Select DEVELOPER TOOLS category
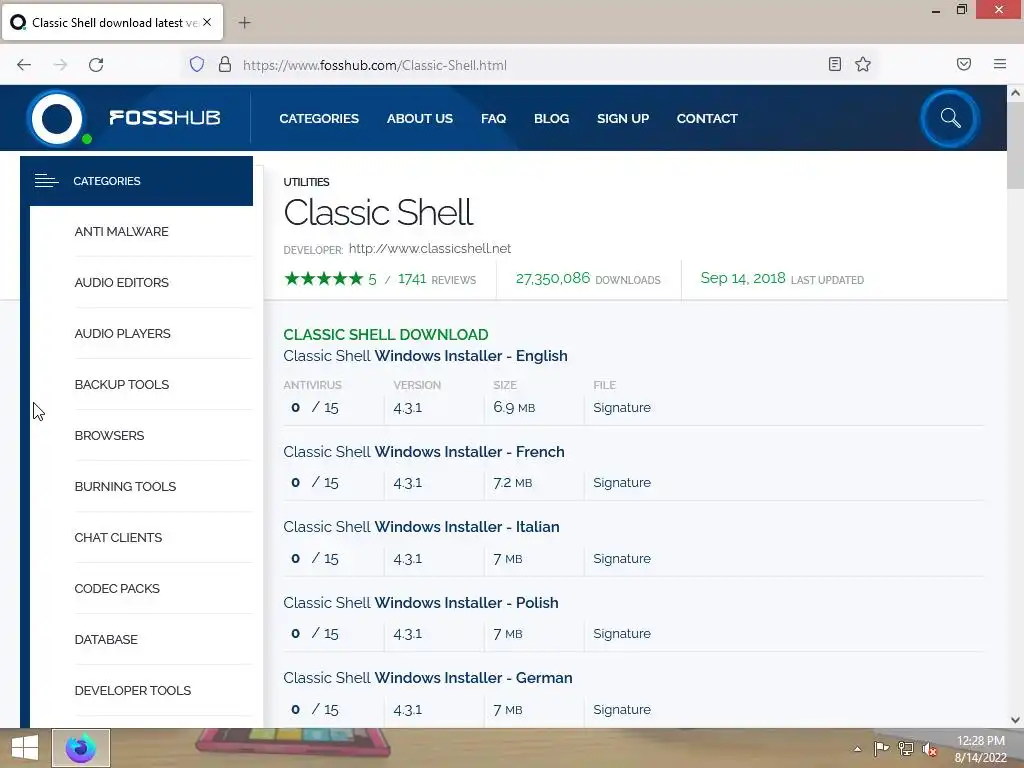This screenshot has height=768, width=1024. (x=133, y=690)
